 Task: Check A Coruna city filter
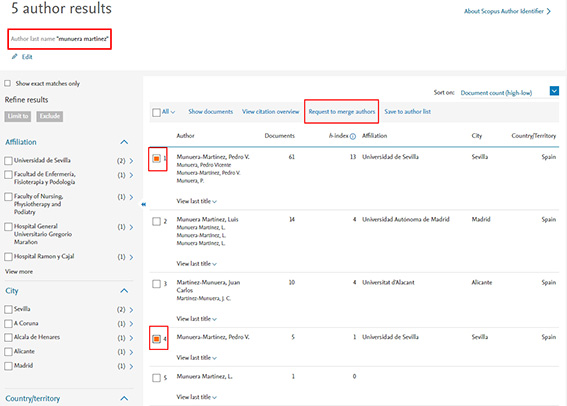(x=8, y=324)
